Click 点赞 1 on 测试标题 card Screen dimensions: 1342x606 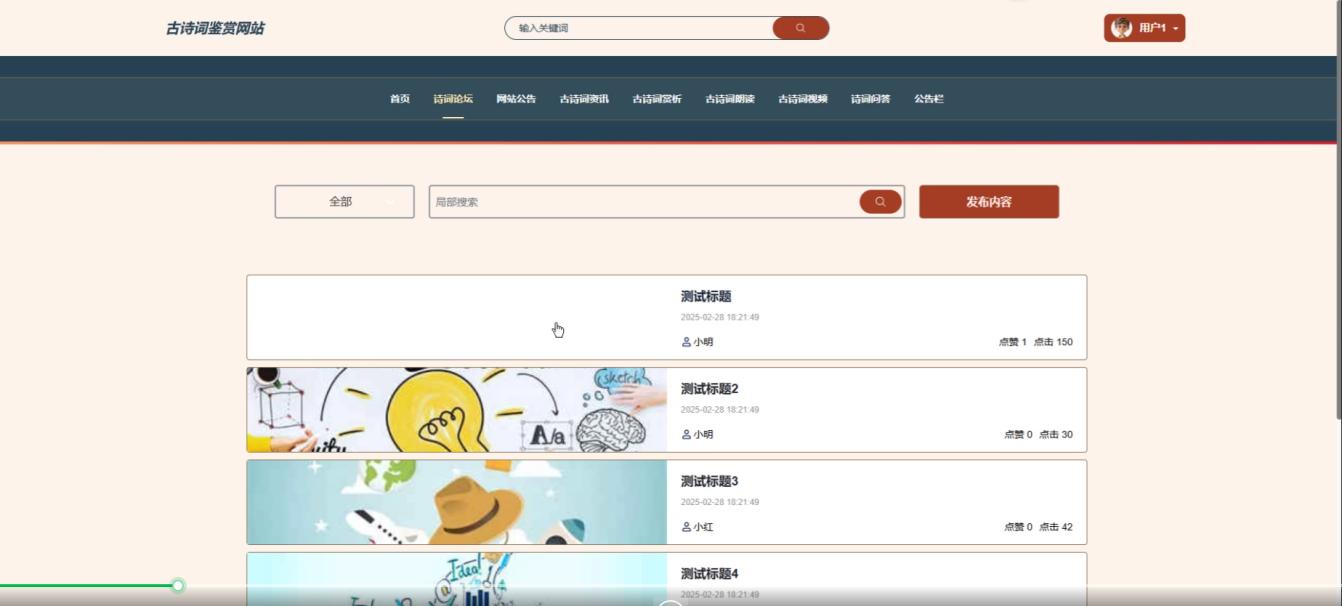pos(1013,342)
